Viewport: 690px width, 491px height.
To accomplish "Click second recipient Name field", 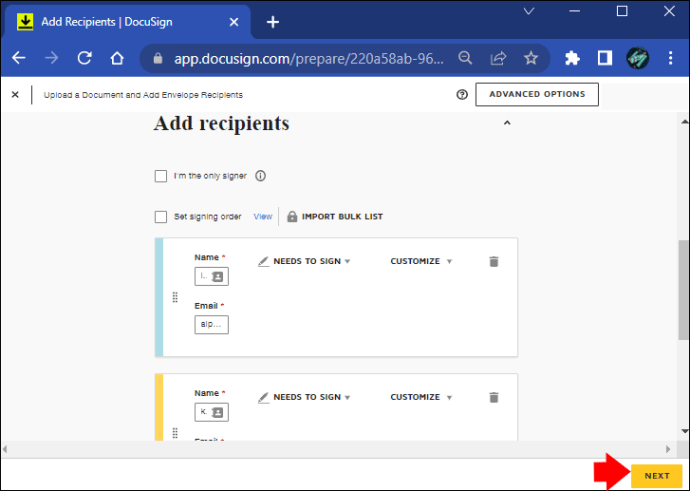I will [x=212, y=412].
